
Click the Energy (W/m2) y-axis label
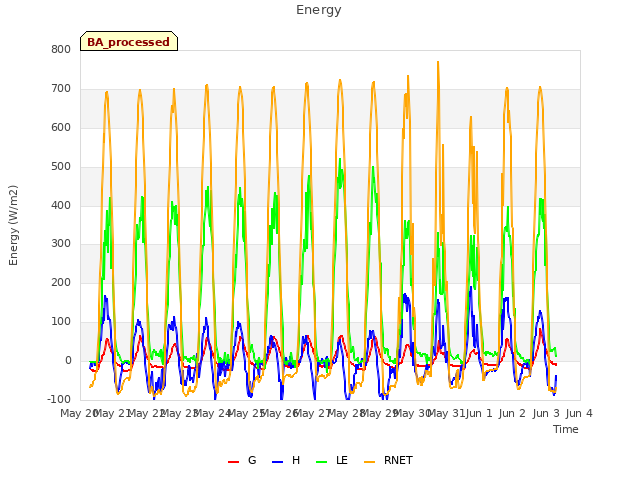click(x=13, y=225)
